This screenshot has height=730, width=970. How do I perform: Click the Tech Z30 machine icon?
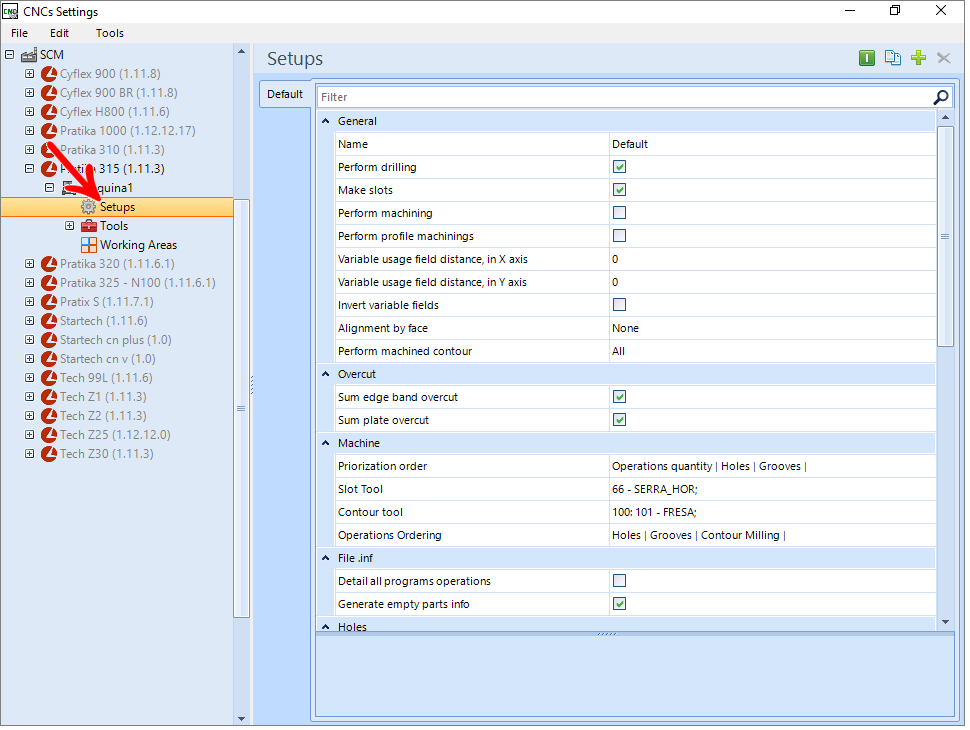point(49,454)
